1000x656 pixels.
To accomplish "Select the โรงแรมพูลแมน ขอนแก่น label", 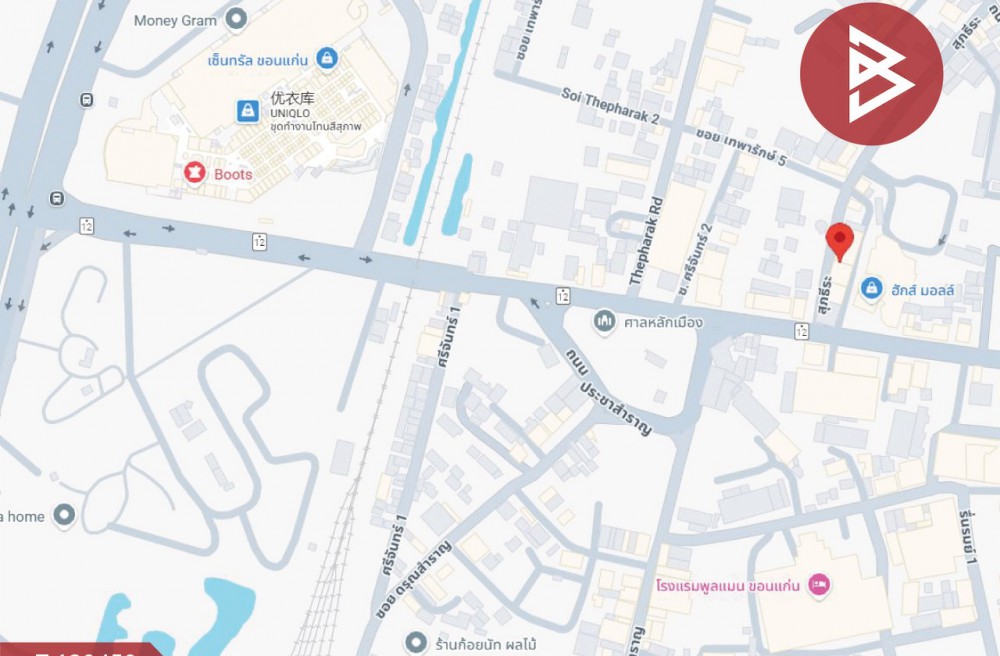I will 727,585.
